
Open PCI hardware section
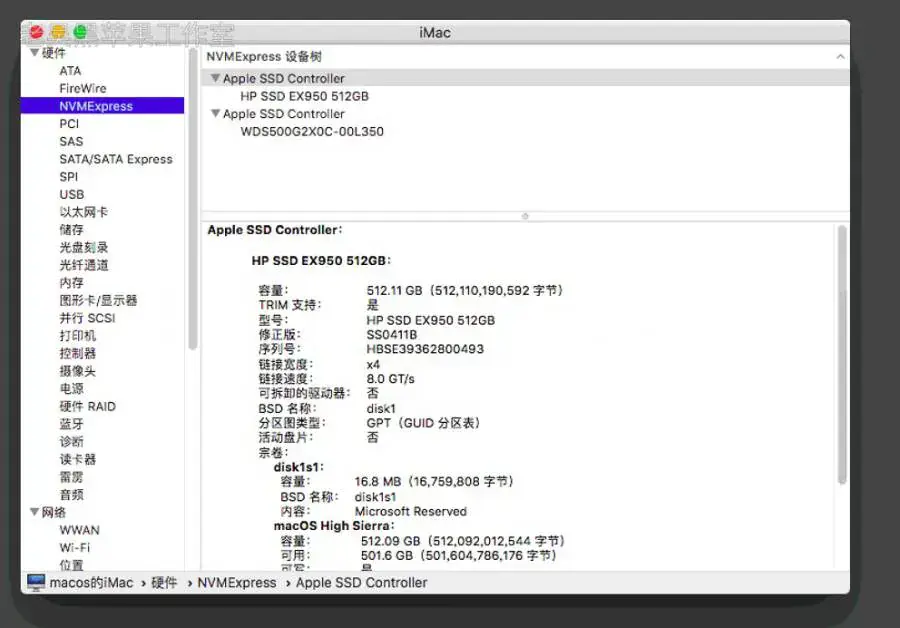69,123
